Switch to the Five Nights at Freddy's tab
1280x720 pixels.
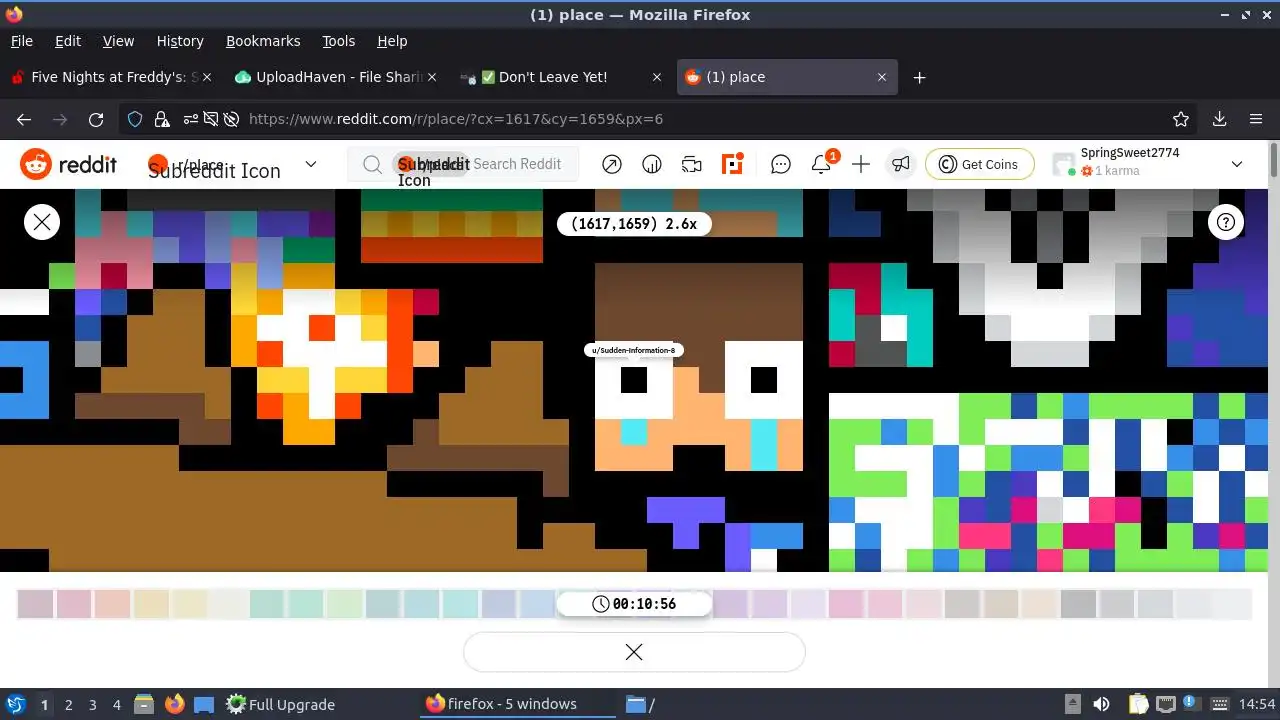pyautogui.click(x=110, y=77)
